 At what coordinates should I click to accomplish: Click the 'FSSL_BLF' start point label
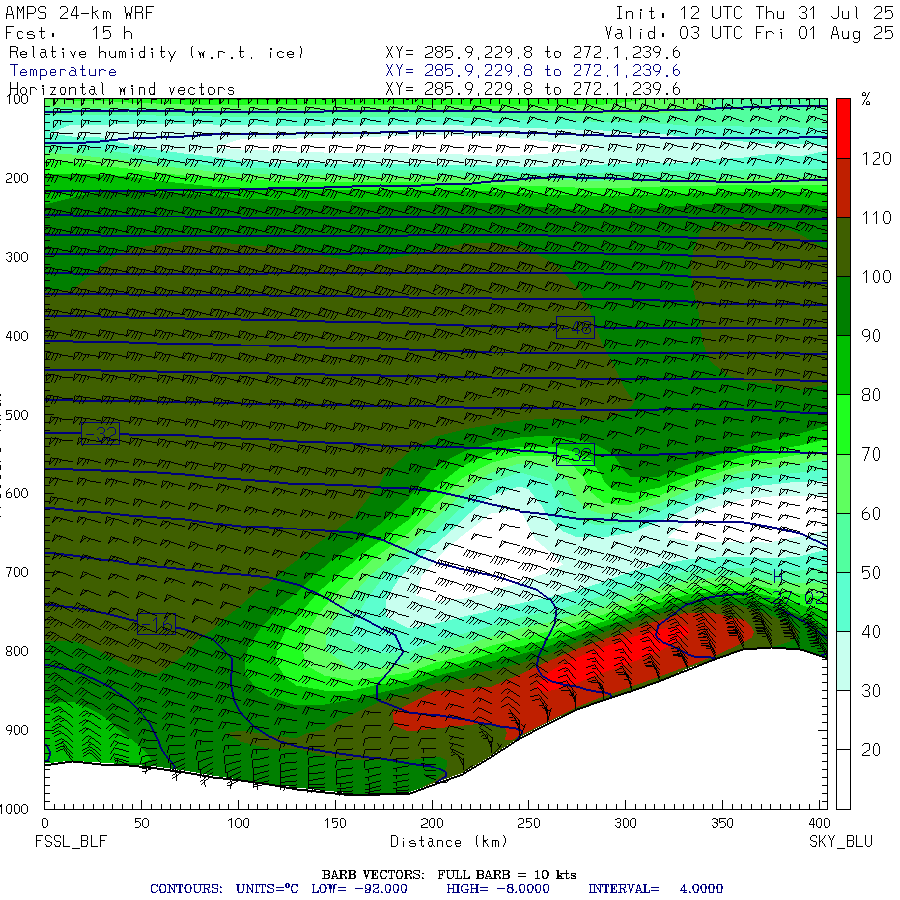click(71, 841)
